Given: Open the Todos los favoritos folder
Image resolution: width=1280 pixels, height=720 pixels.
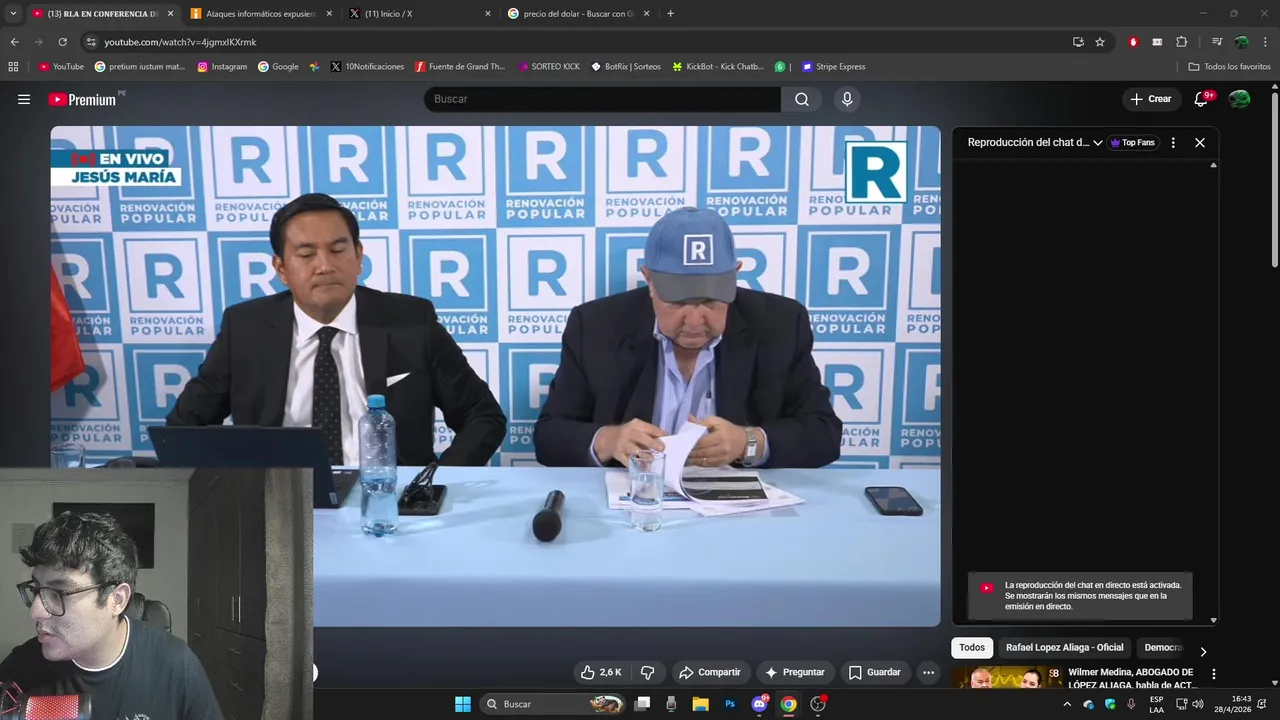Looking at the screenshot, I should click(1229, 66).
